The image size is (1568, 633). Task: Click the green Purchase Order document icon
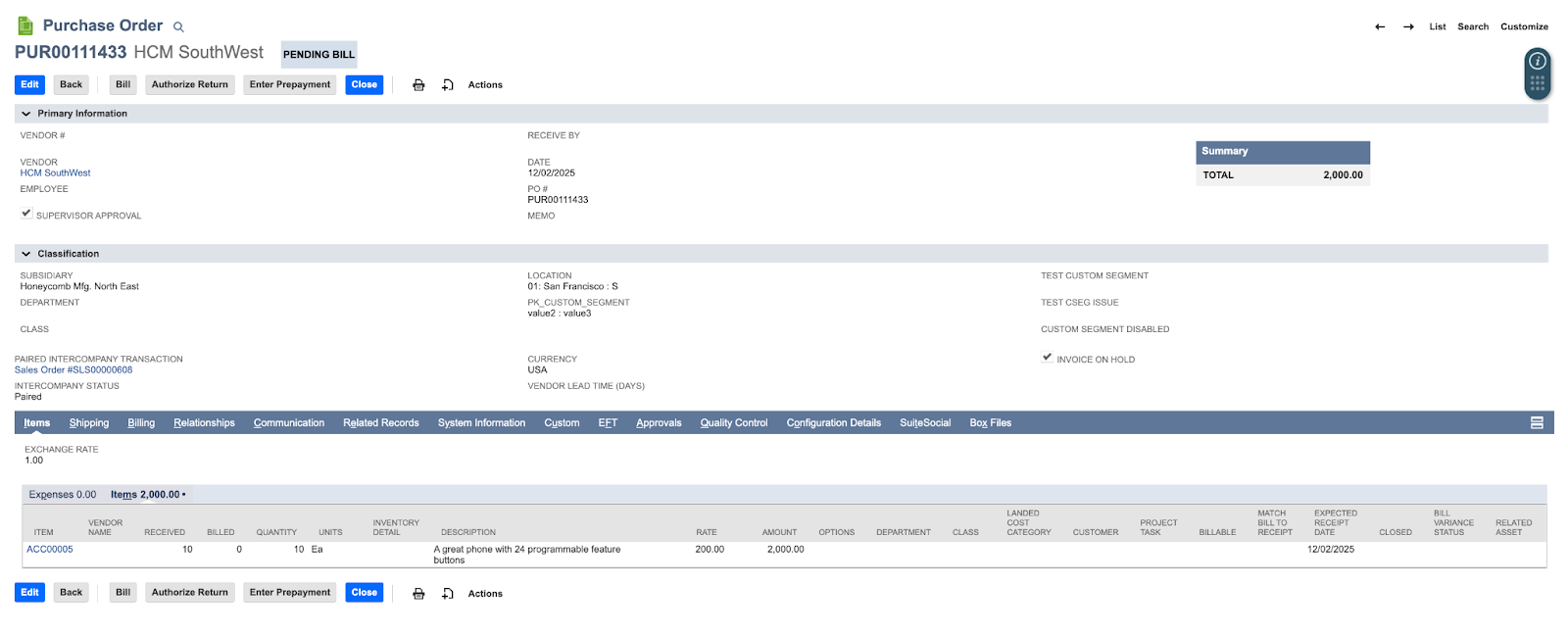25,26
